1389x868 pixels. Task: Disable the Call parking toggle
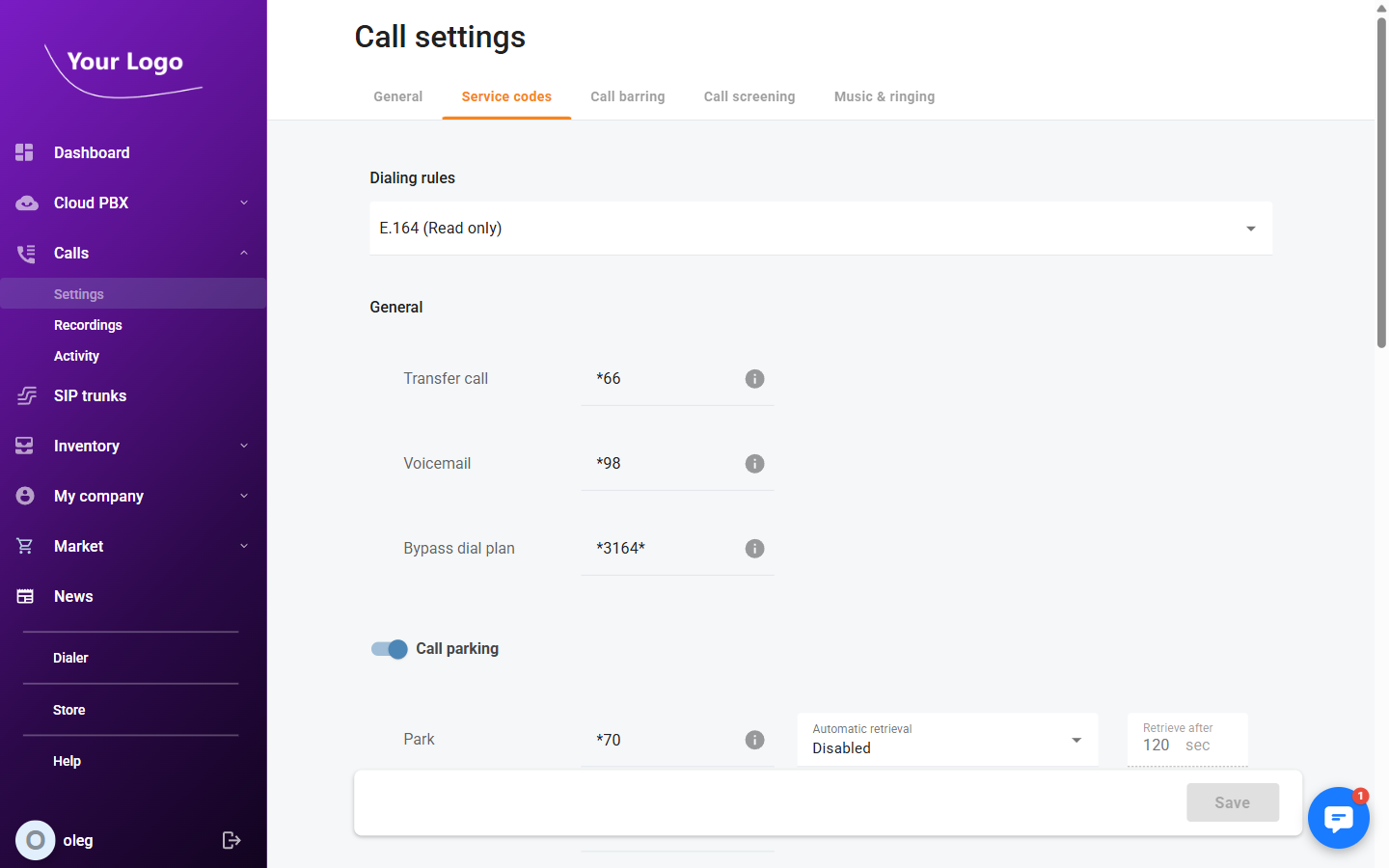coord(389,649)
